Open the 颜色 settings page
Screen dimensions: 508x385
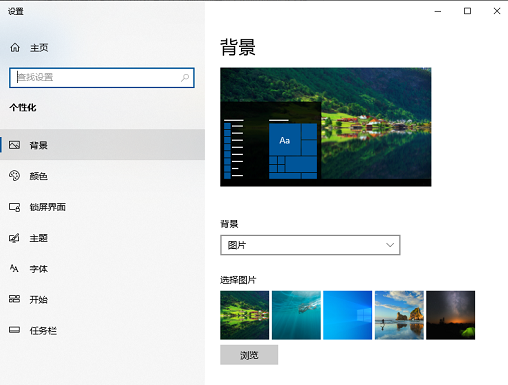(x=102, y=176)
